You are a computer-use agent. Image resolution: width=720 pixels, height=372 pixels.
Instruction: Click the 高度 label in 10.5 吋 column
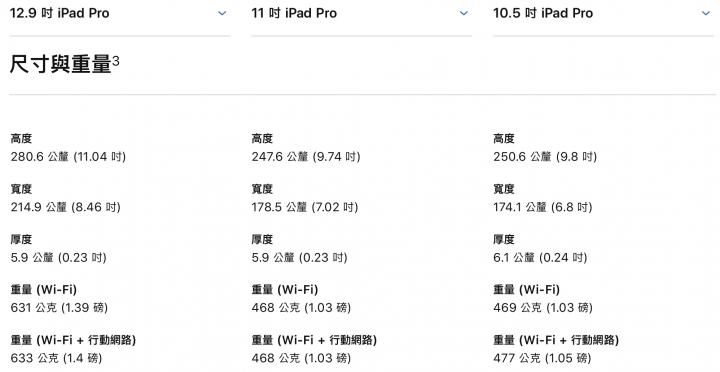[x=504, y=139]
